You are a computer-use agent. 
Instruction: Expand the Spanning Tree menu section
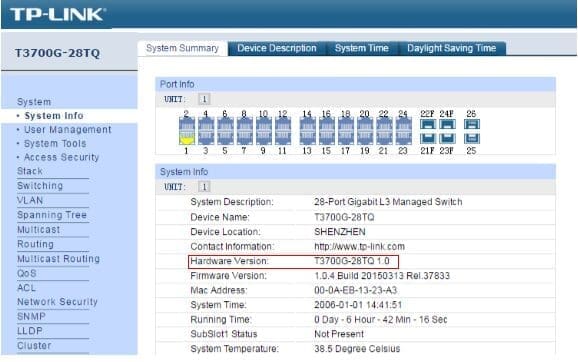coord(52,215)
